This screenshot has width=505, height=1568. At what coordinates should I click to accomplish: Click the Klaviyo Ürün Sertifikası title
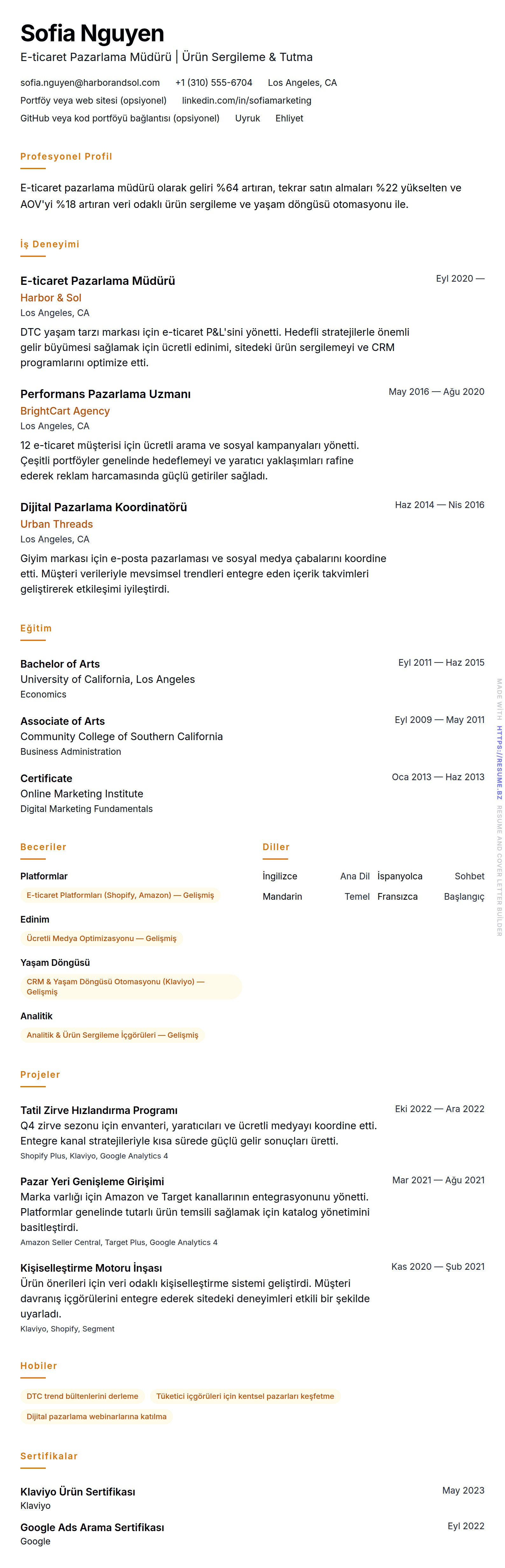[x=77, y=1491]
